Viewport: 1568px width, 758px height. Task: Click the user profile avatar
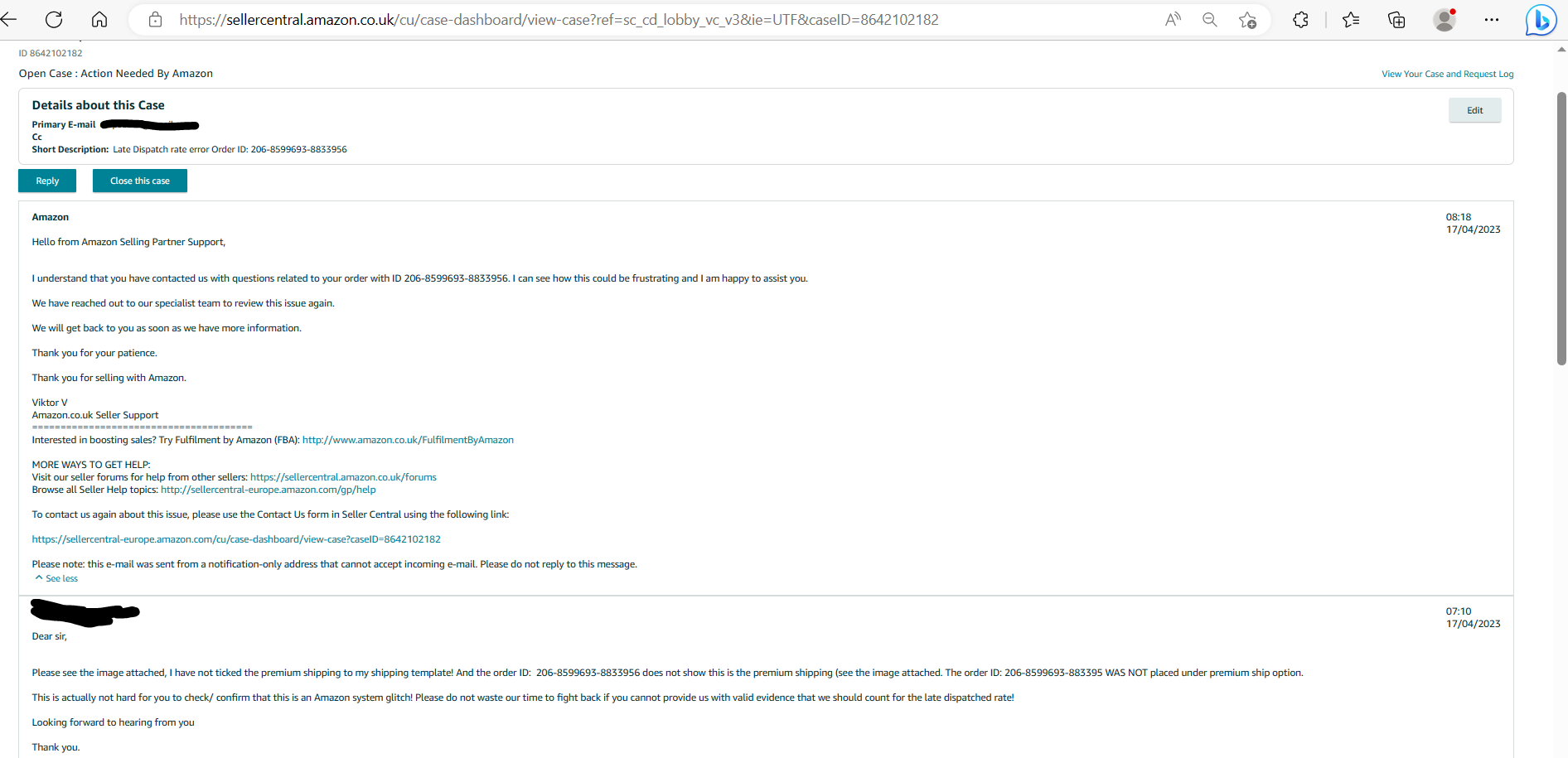1445,20
